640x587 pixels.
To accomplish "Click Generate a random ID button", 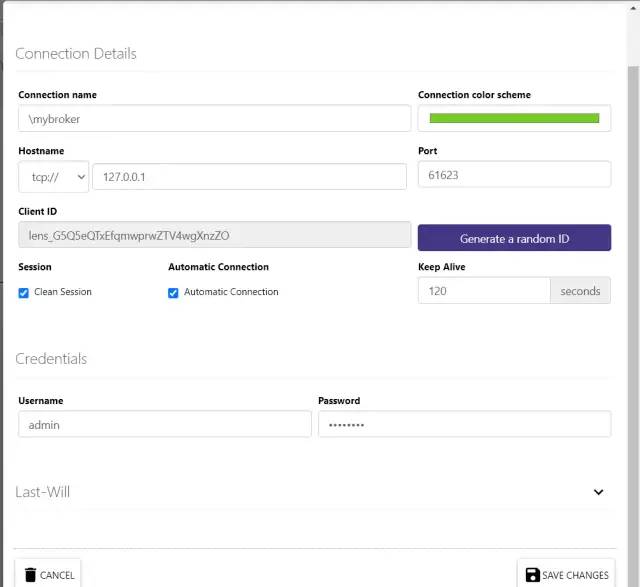I will (x=514, y=238).
